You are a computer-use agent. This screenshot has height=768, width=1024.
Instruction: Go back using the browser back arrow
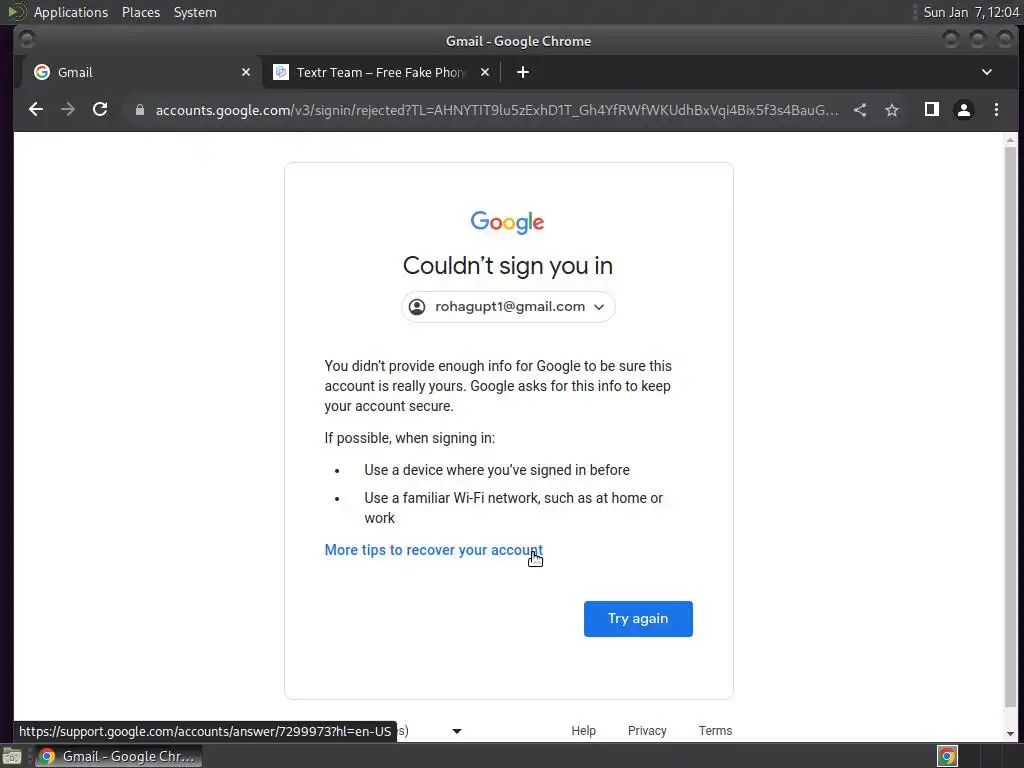tap(36, 110)
